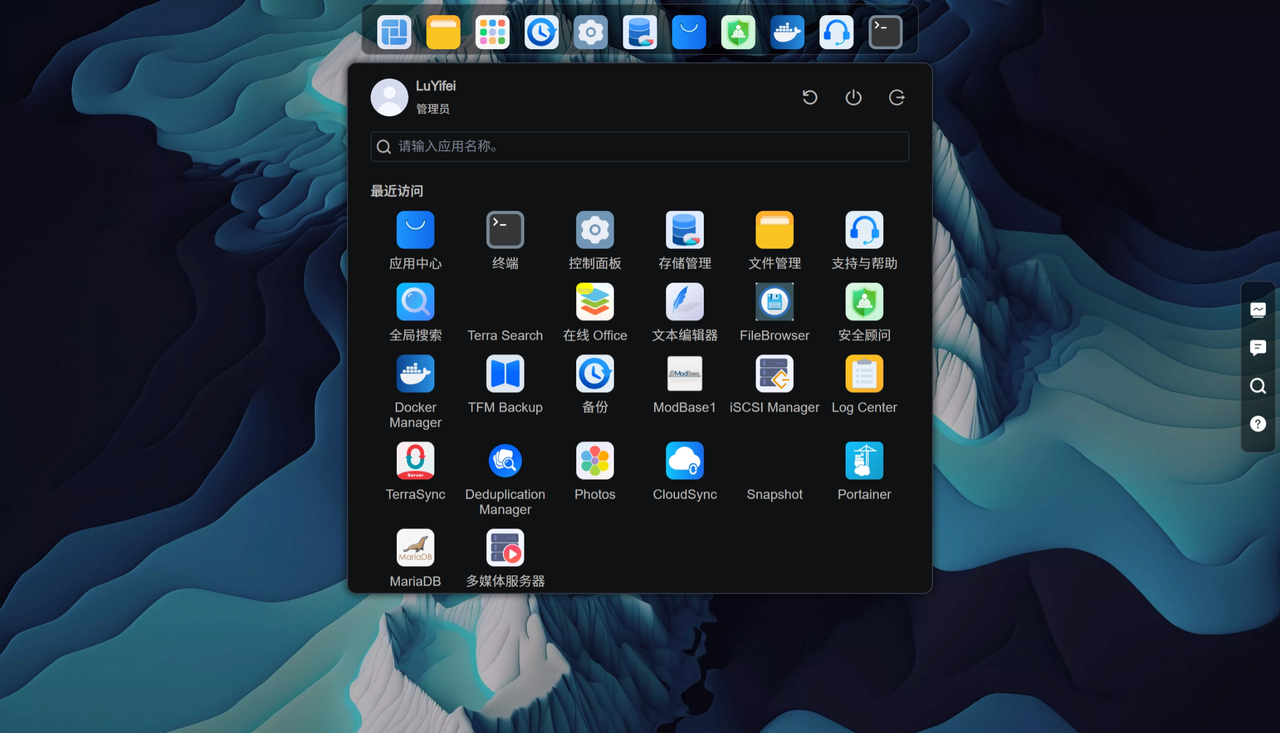Image resolution: width=1280 pixels, height=733 pixels.
Task: Click the restart icon in the launcher header
Action: tap(810, 97)
